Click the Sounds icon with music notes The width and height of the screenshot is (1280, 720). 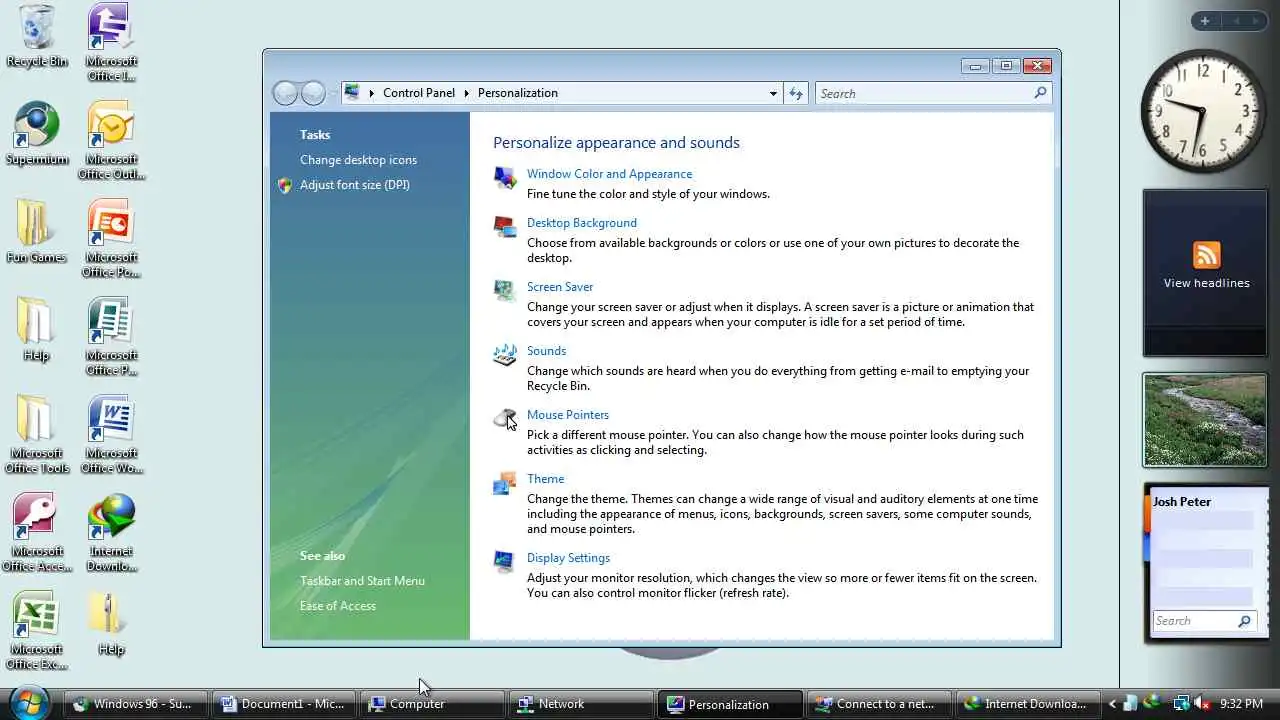505,355
